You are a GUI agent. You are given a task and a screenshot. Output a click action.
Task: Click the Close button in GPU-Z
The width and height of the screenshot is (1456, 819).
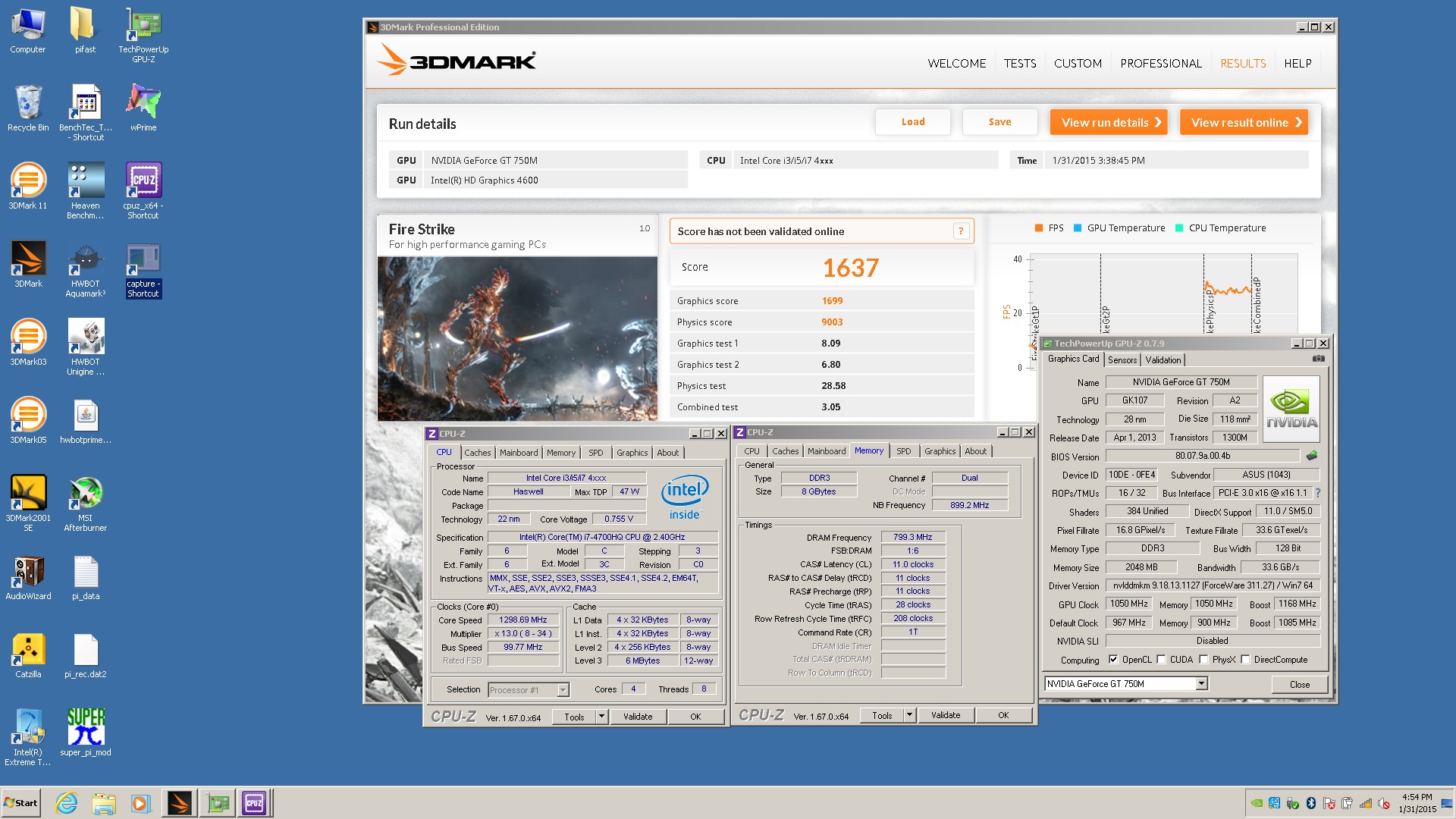(x=1300, y=684)
